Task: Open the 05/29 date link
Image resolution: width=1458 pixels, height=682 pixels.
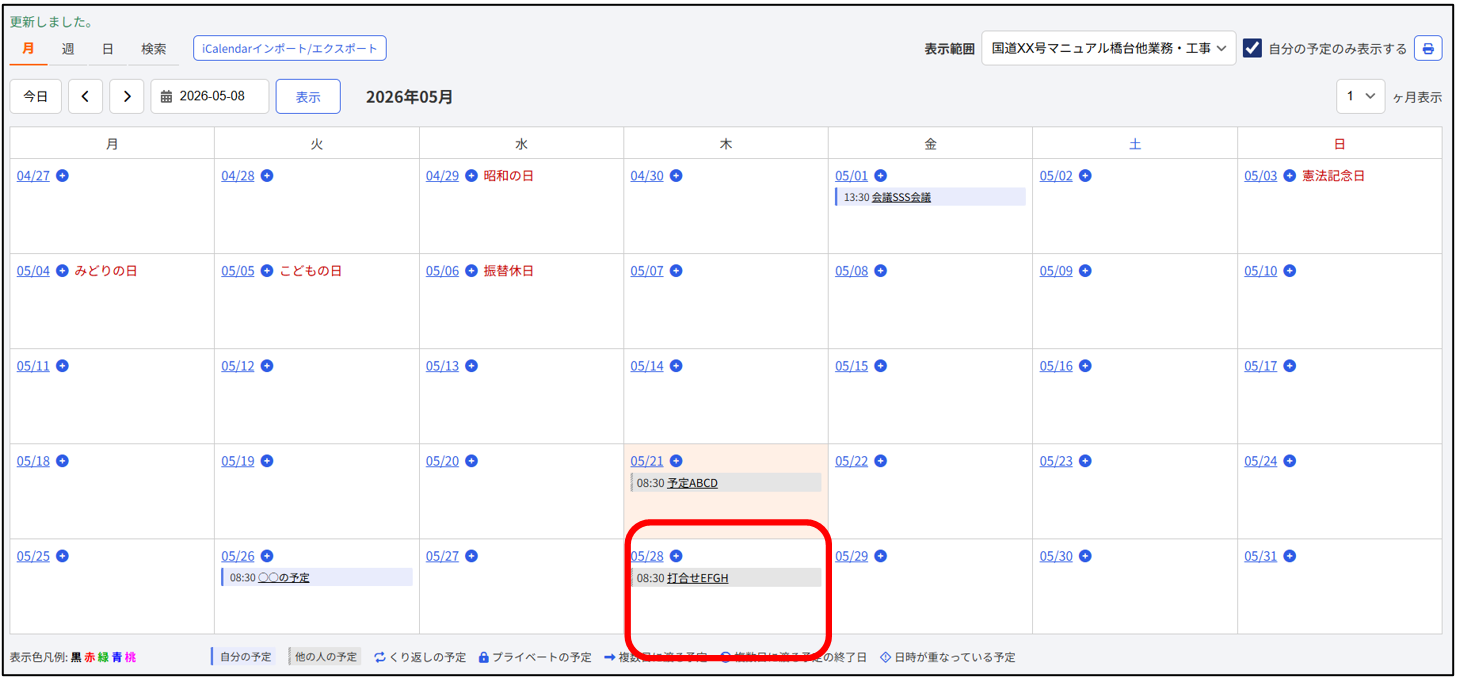Action: coord(852,556)
